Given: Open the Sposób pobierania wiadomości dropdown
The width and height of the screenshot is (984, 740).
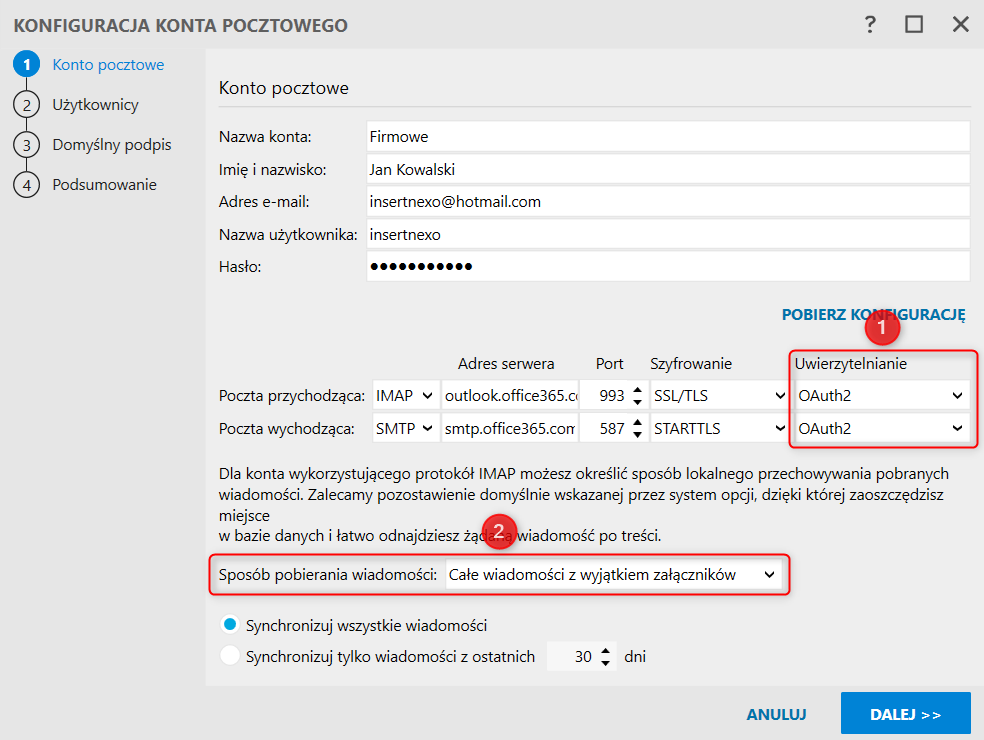Looking at the screenshot, I should pos(612,575).
